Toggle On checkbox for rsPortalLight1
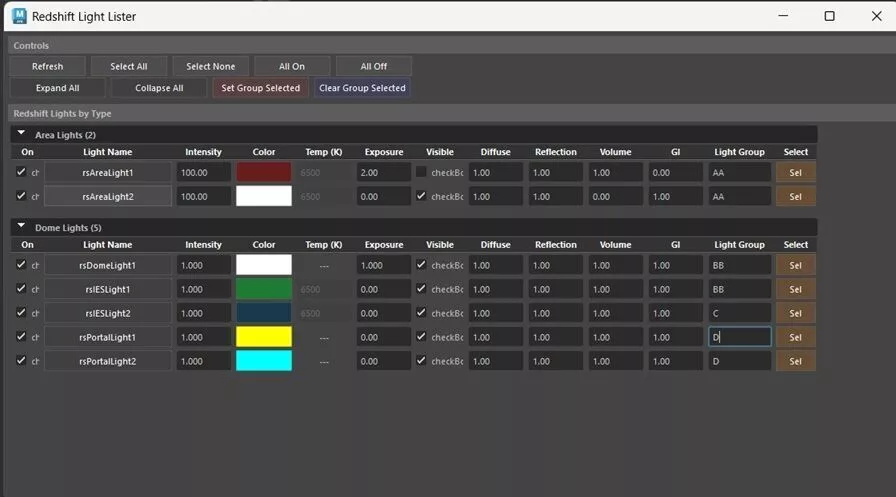 (21, 336)
